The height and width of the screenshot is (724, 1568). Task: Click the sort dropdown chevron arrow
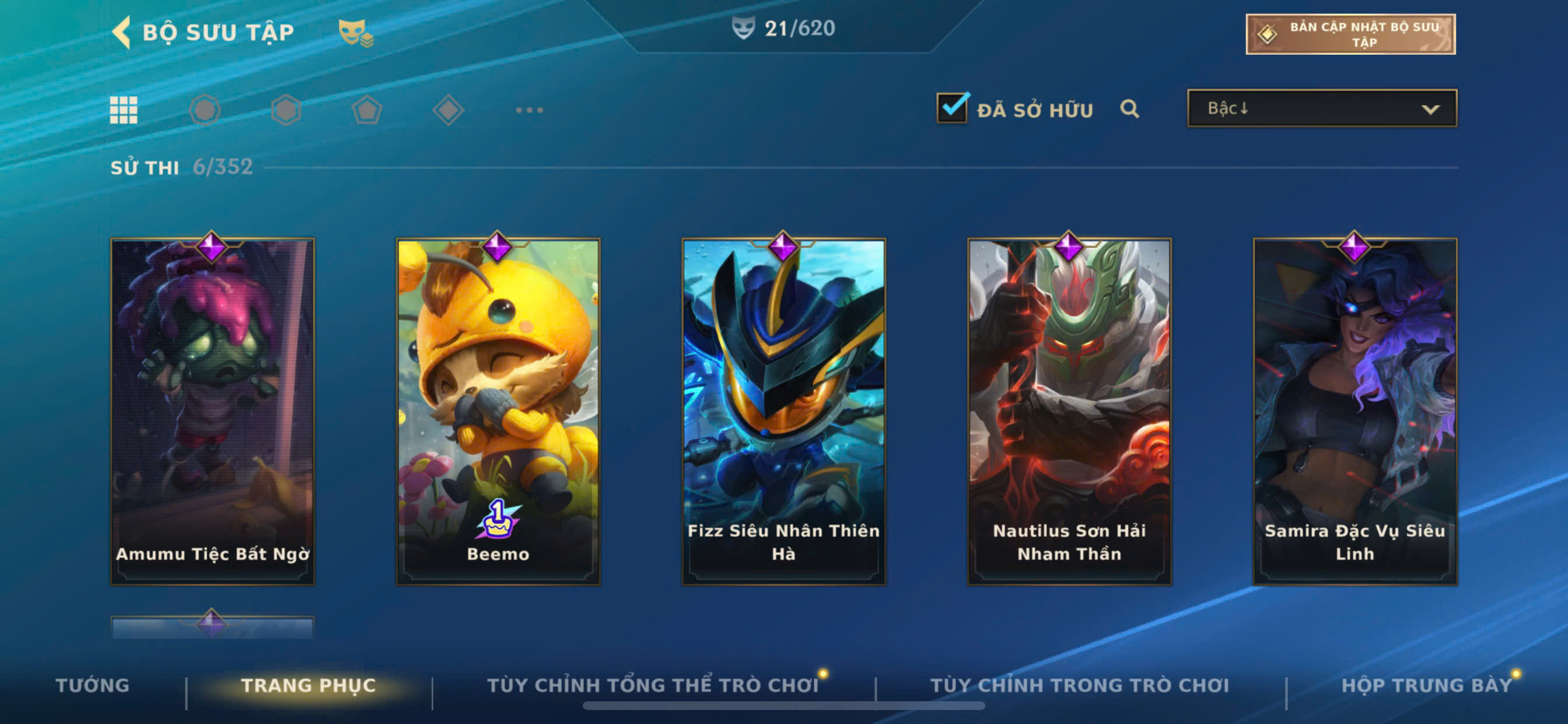[x=1430, y=110]
